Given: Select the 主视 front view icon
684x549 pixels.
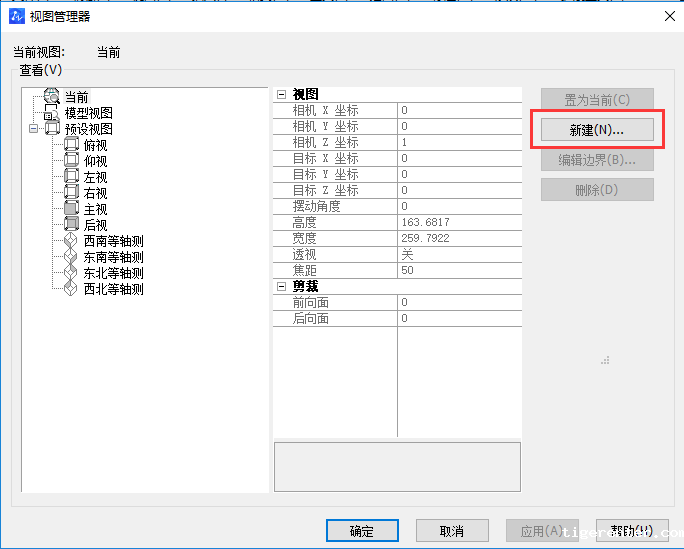Looking at the screenshot, I should click(71, 209).
